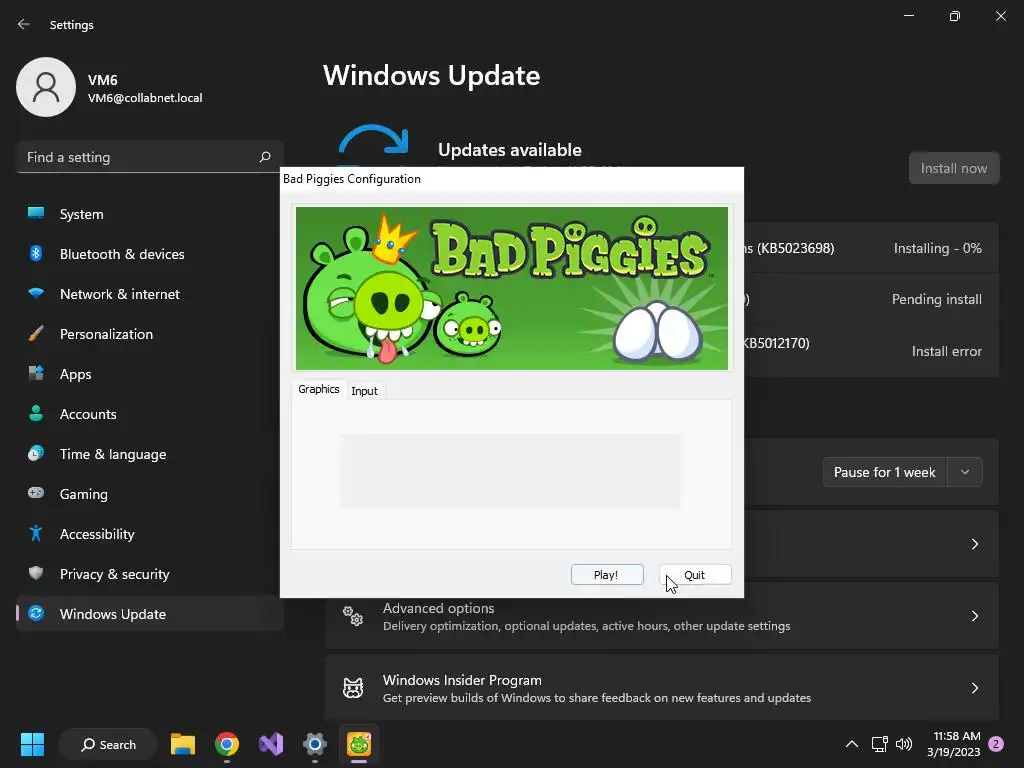Select Windows Update in sidebar
This screenshot has height=768, width=1024.
pos(150,614)
